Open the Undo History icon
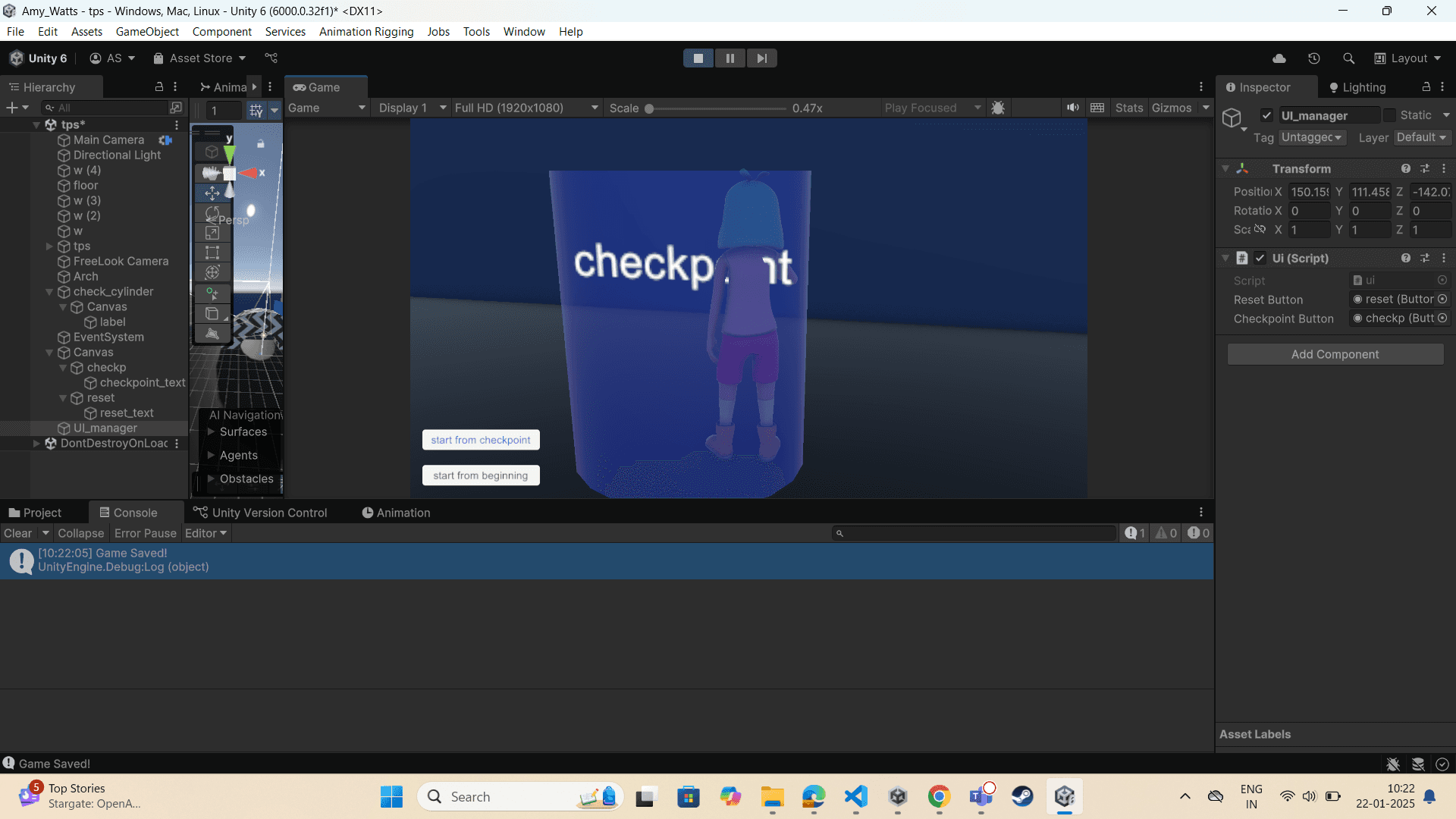The width and height of the screenshot is (1456, 819). coord(1314,58)
